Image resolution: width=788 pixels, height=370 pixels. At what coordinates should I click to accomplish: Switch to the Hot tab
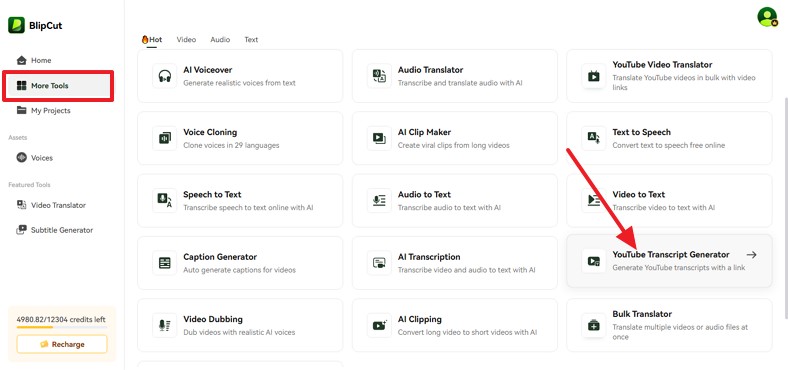tap(152, 40)
